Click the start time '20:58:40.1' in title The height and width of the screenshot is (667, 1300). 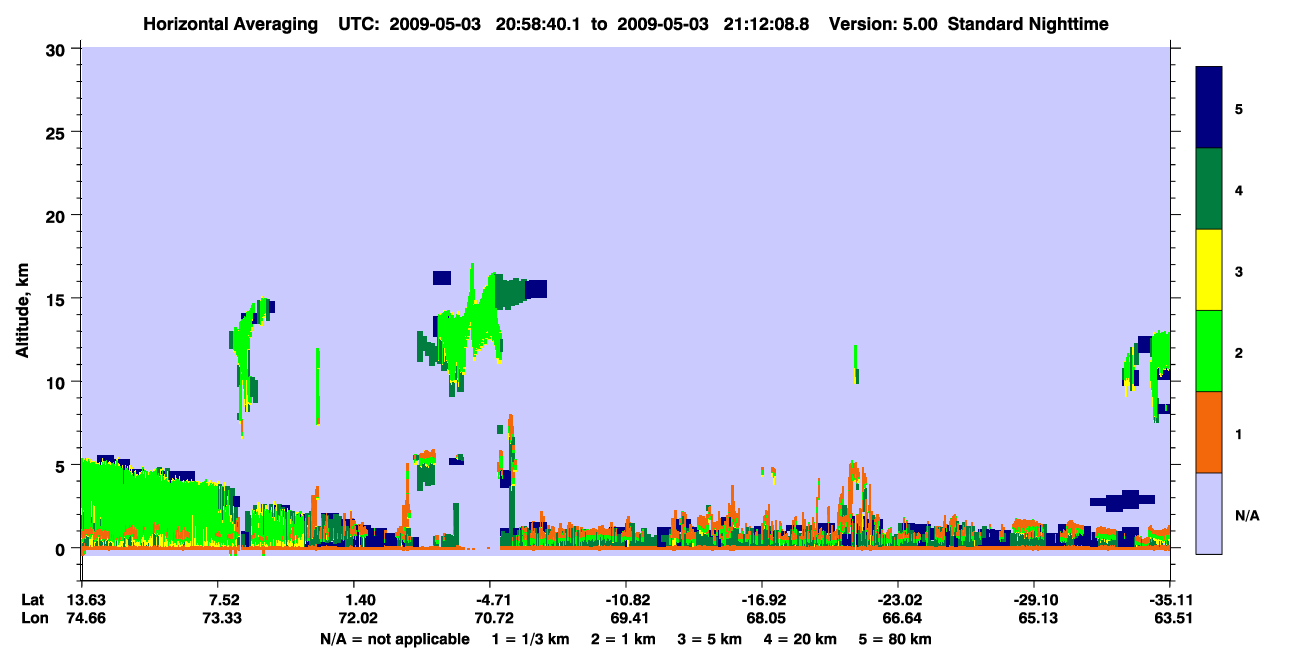[x=540, y=23]
